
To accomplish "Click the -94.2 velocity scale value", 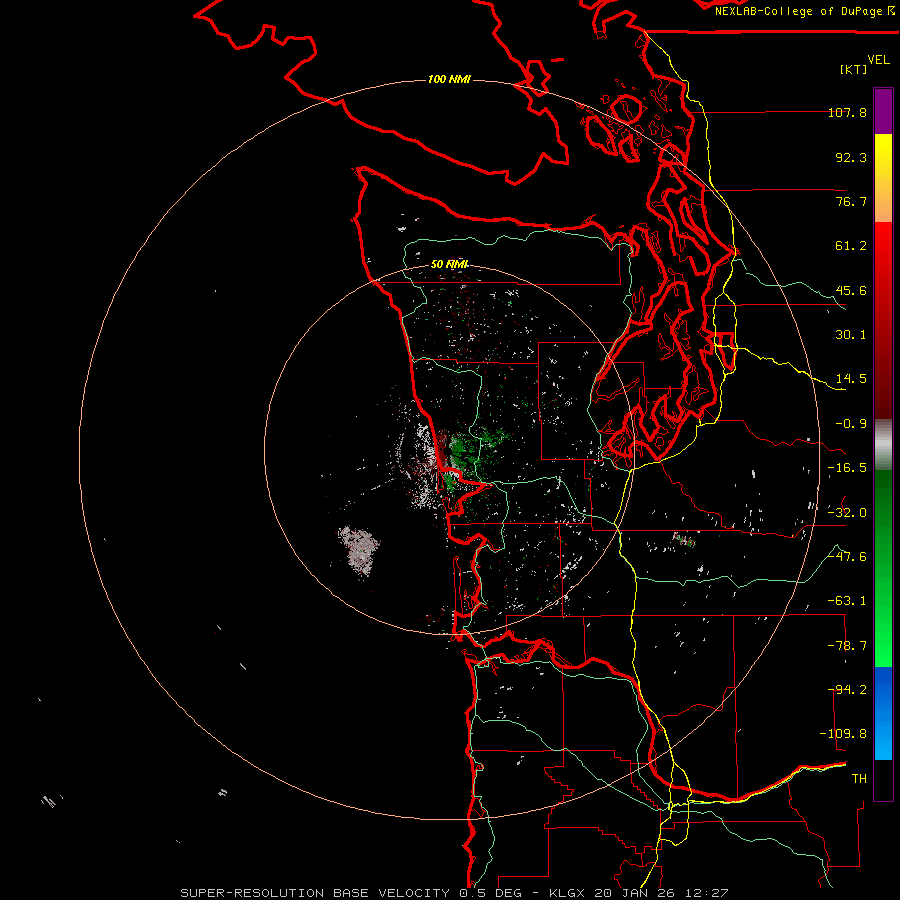I will click(847, 690).
